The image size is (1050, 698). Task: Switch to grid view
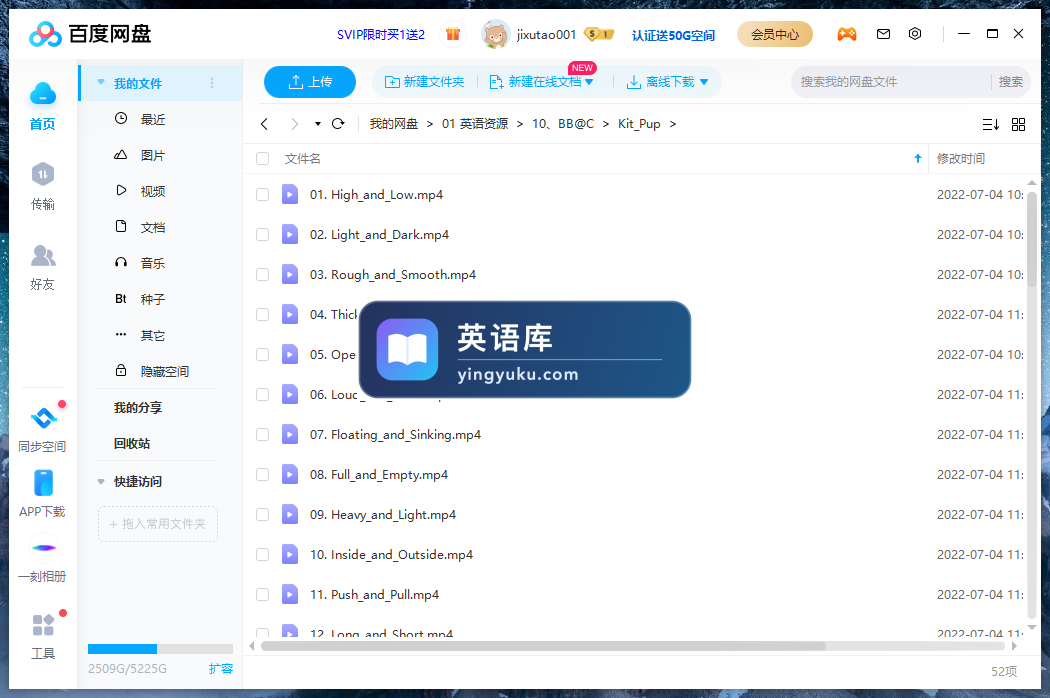coord(1019,125)
